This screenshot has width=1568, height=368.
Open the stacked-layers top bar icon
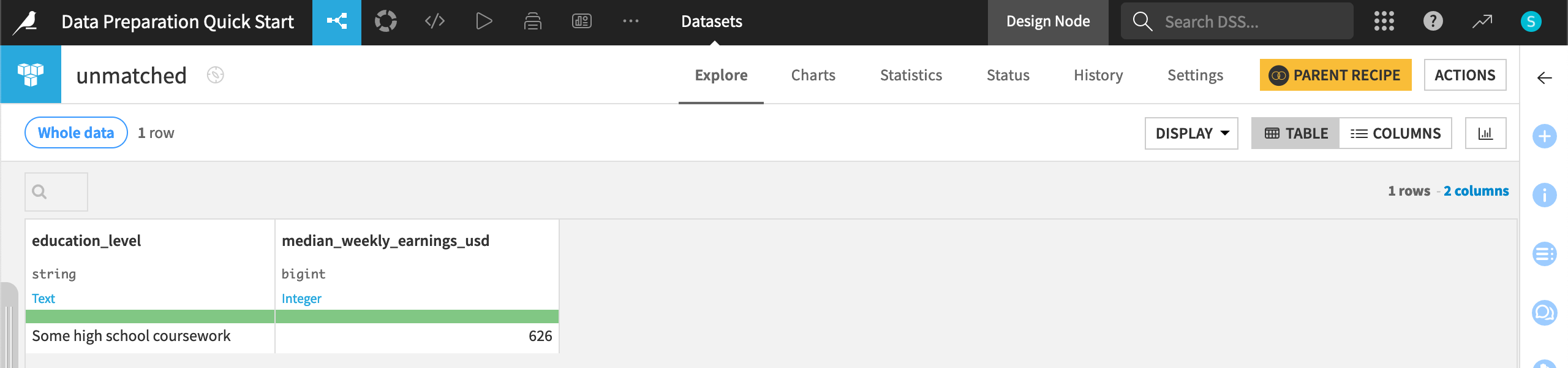(533, 21)
